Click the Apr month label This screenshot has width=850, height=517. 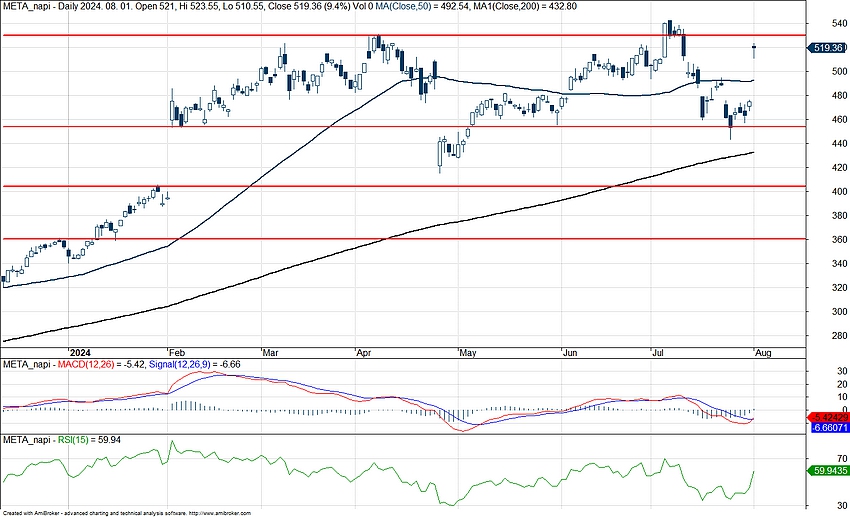(364, 353)
